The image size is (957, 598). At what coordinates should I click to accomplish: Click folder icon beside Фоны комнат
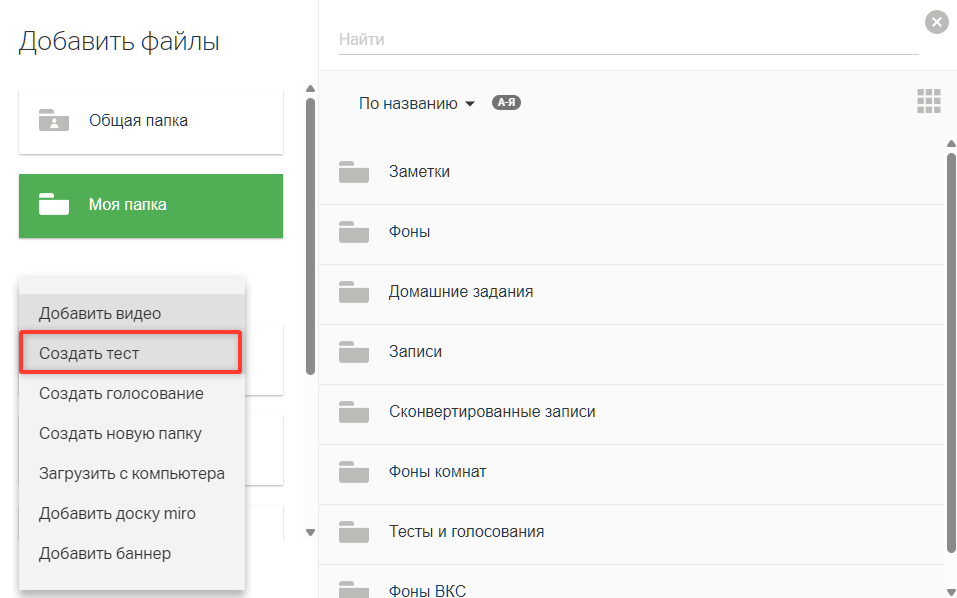point(354,472)
